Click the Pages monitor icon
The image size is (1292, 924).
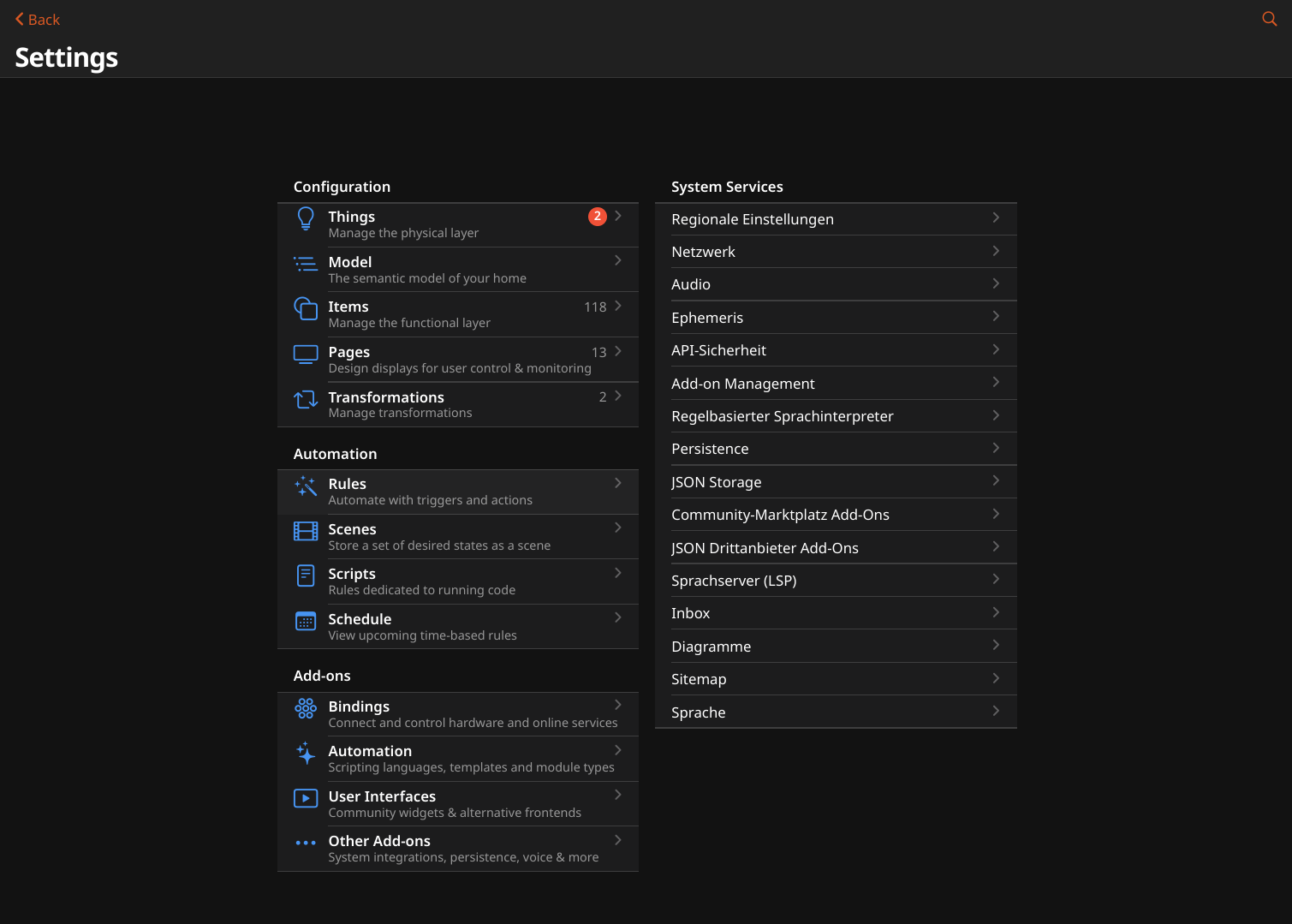pos(306,355)
